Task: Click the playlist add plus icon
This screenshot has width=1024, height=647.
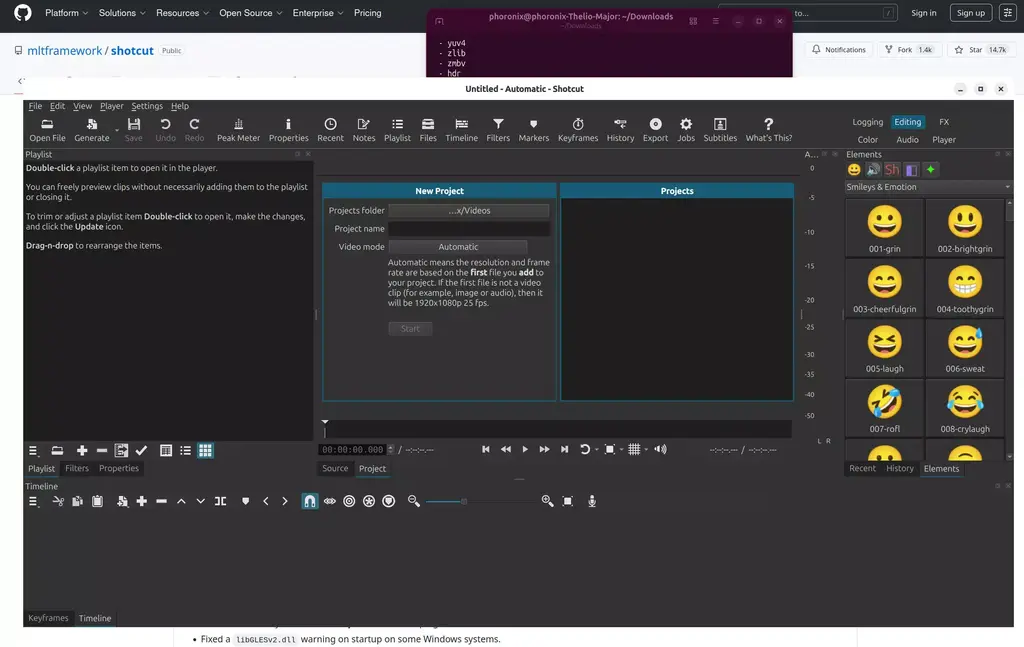Action: point(82,450)
